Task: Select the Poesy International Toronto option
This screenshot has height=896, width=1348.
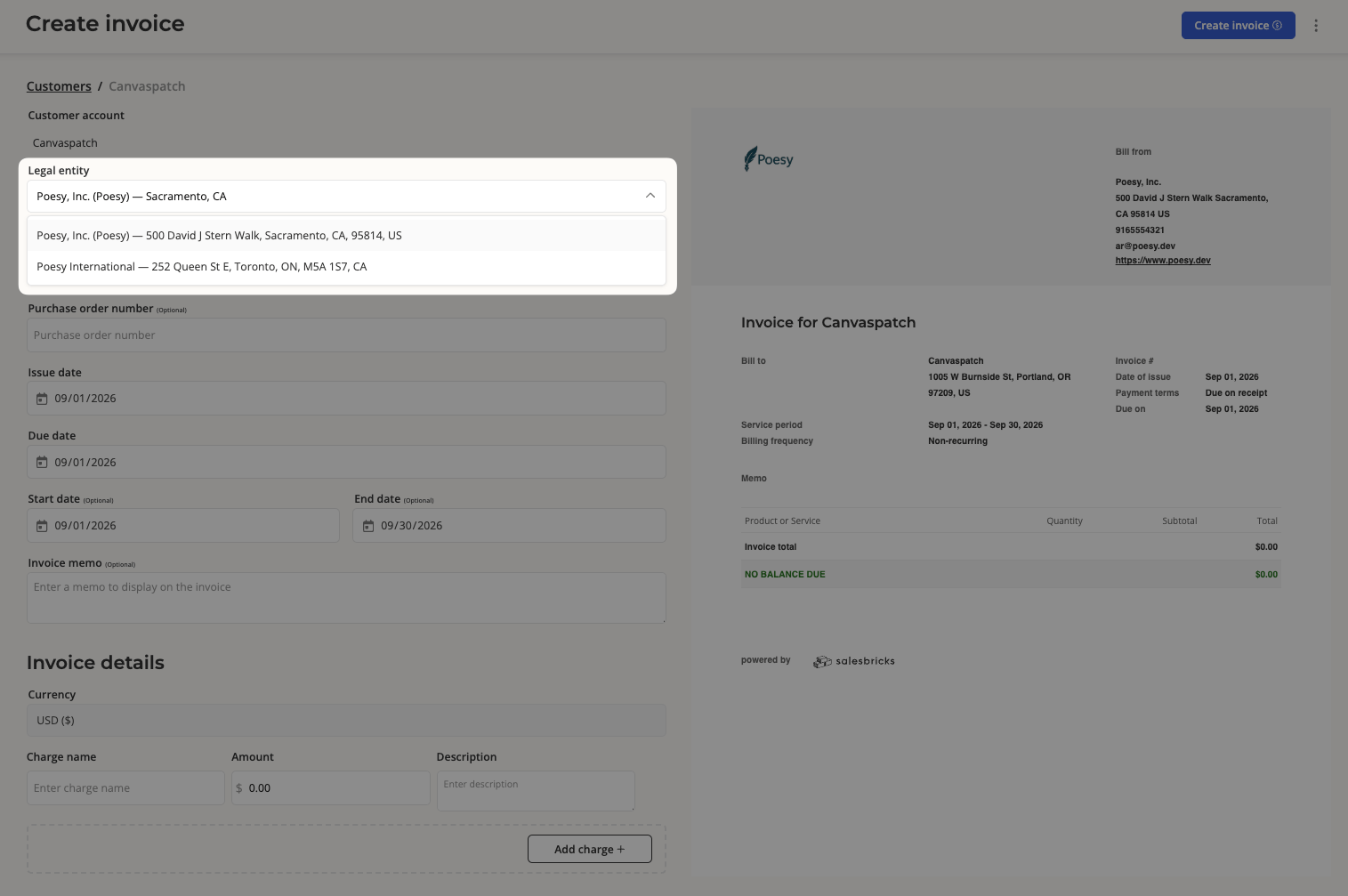Action: click(346, 267)
